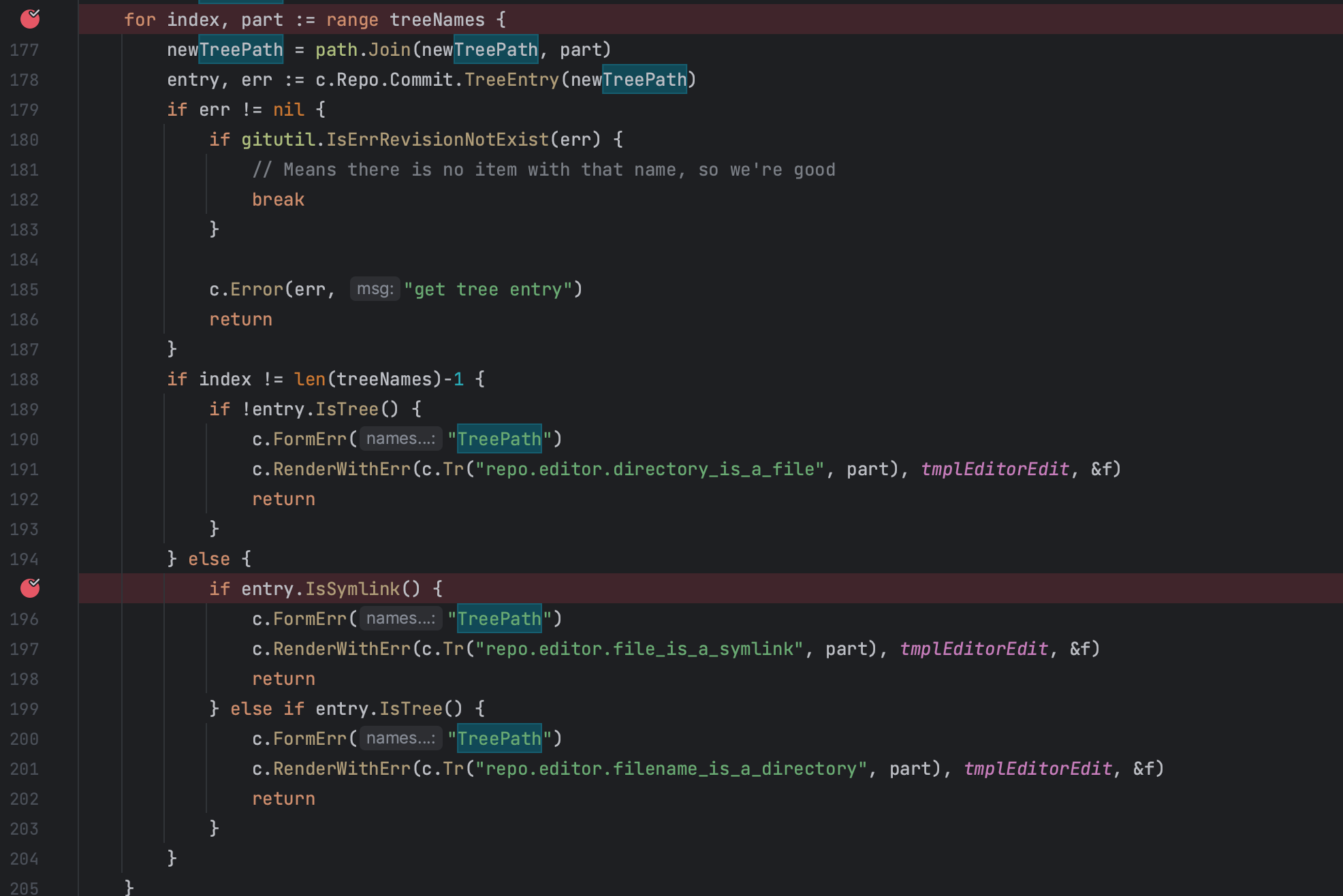Image resolution: width=1343 pixels, height=896 pixels.
Task: Click highlighted "TreePath" string on line 190
Action: [499, 439]
